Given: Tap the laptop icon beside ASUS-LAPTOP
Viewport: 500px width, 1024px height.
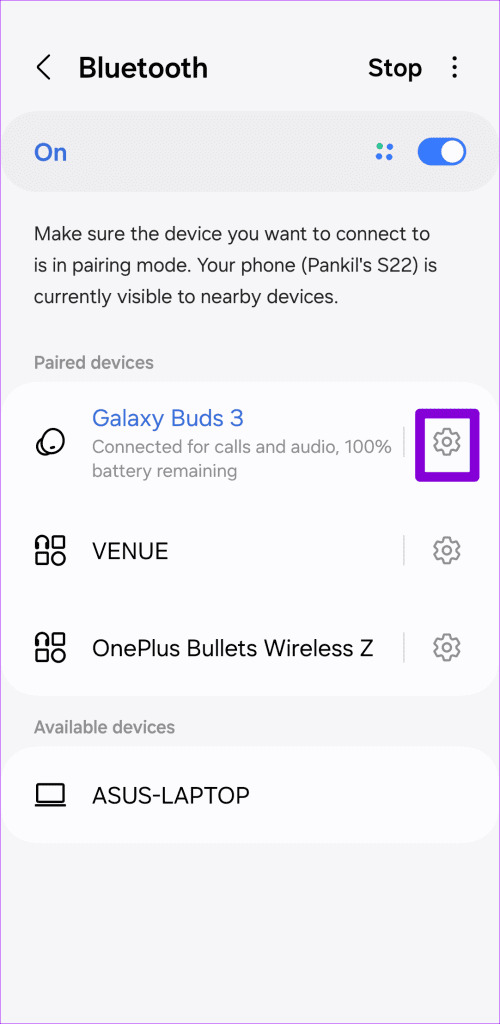Looking at the screenshot, I should pos(50,795).
